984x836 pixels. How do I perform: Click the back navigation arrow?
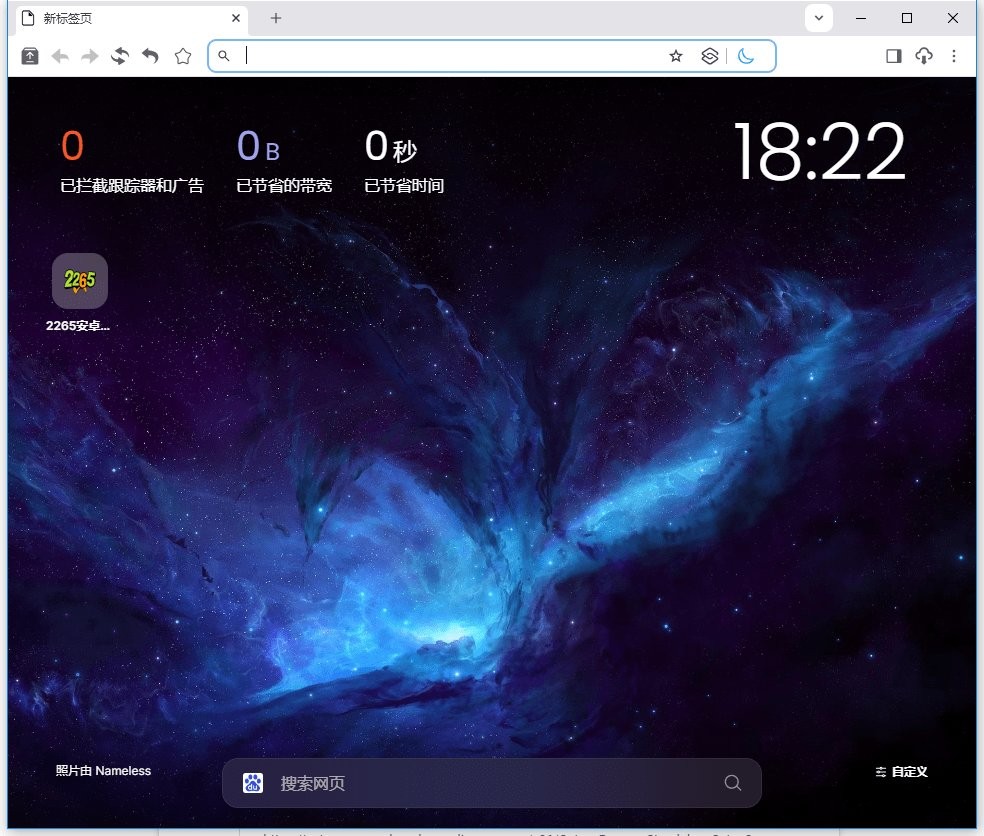(59, 56)
